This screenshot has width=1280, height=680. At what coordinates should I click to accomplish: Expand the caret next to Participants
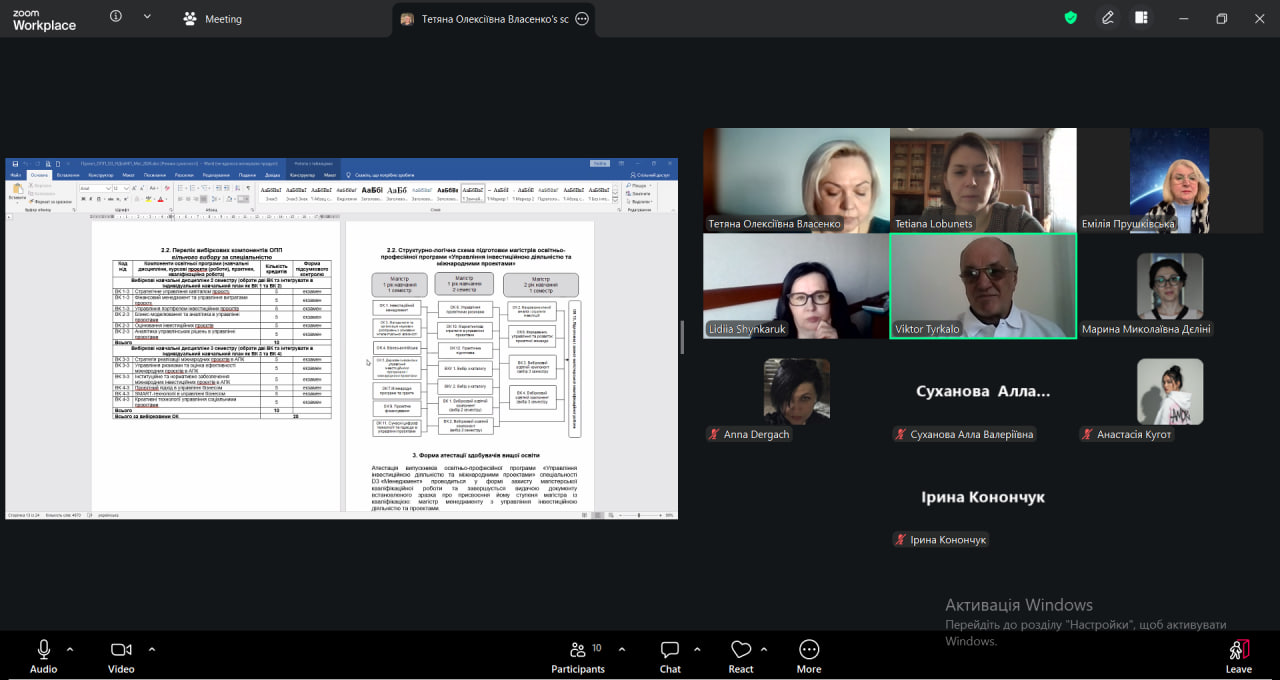[622, 649]
